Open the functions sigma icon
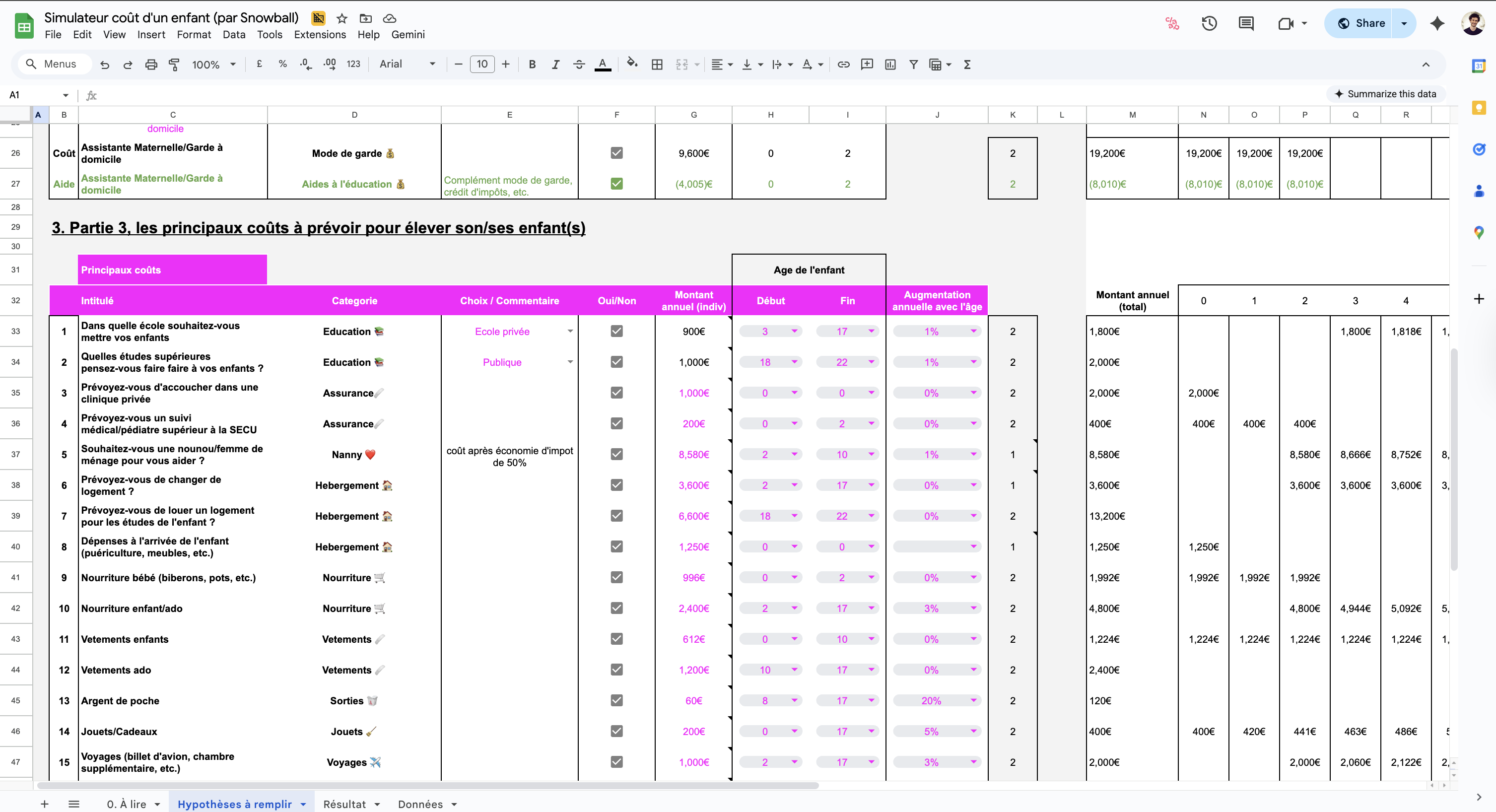1496x812 pixels. (x=967, y=65)
